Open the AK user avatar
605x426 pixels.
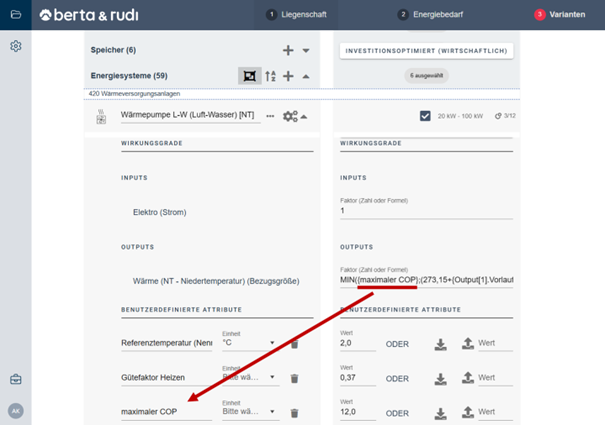16,411
